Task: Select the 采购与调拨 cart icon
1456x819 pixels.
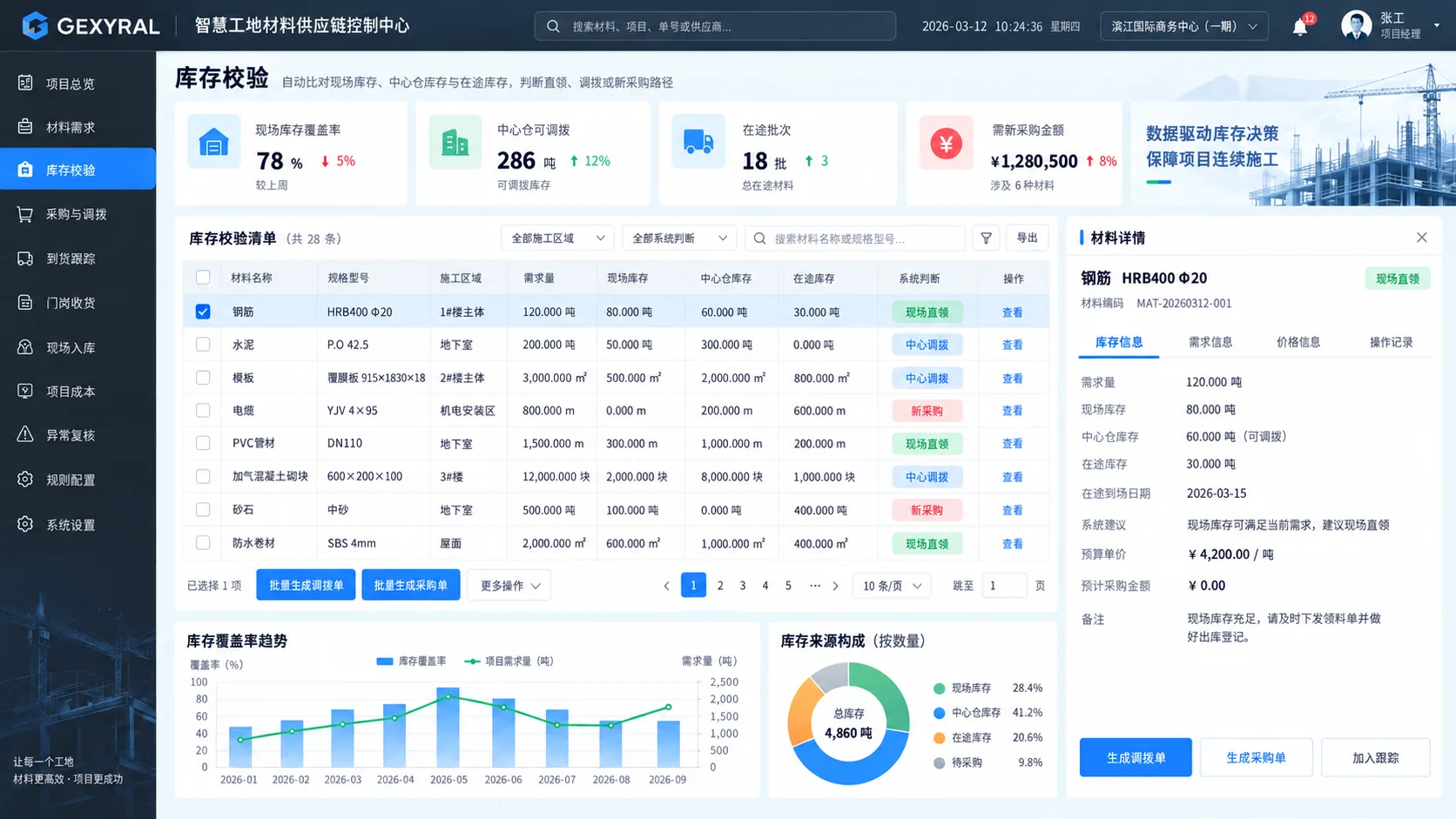Action: pos(25,214)
